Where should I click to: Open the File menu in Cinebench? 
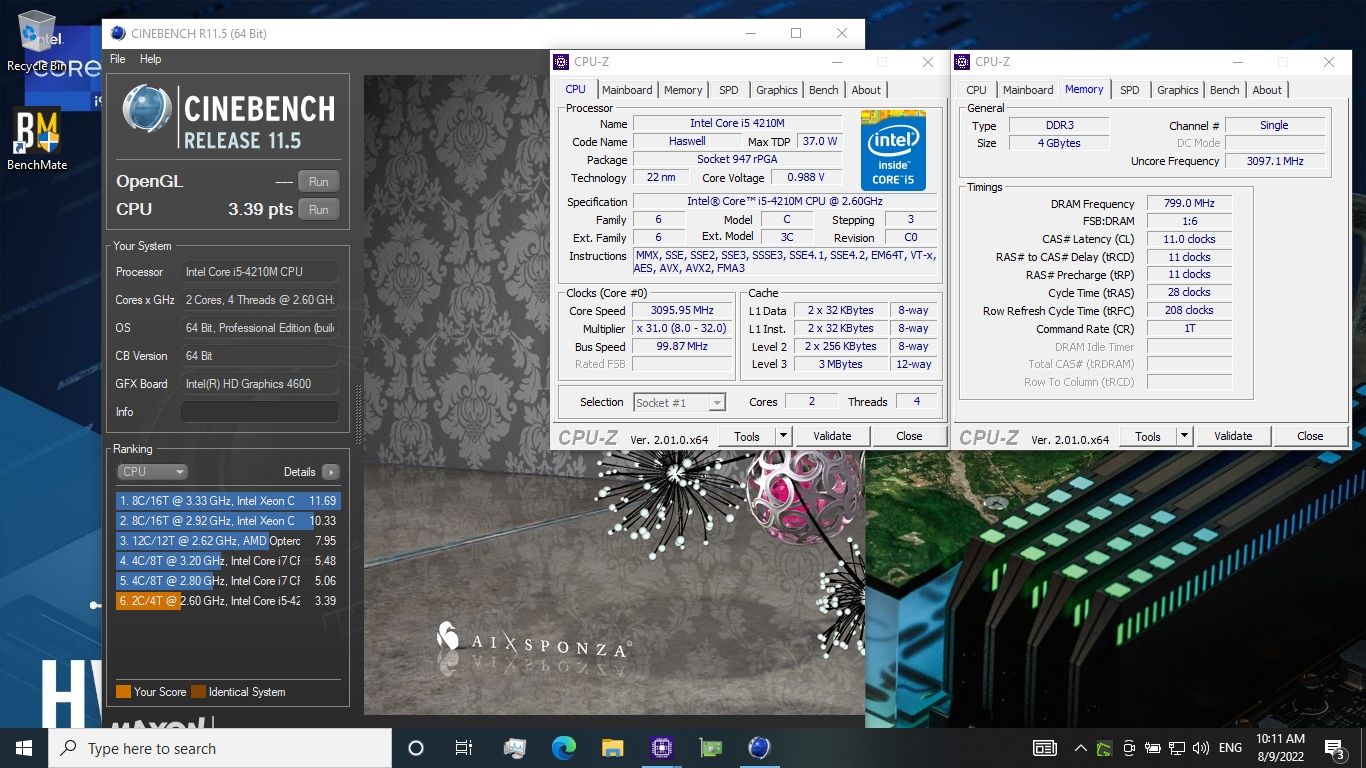[x=118, y=59]
